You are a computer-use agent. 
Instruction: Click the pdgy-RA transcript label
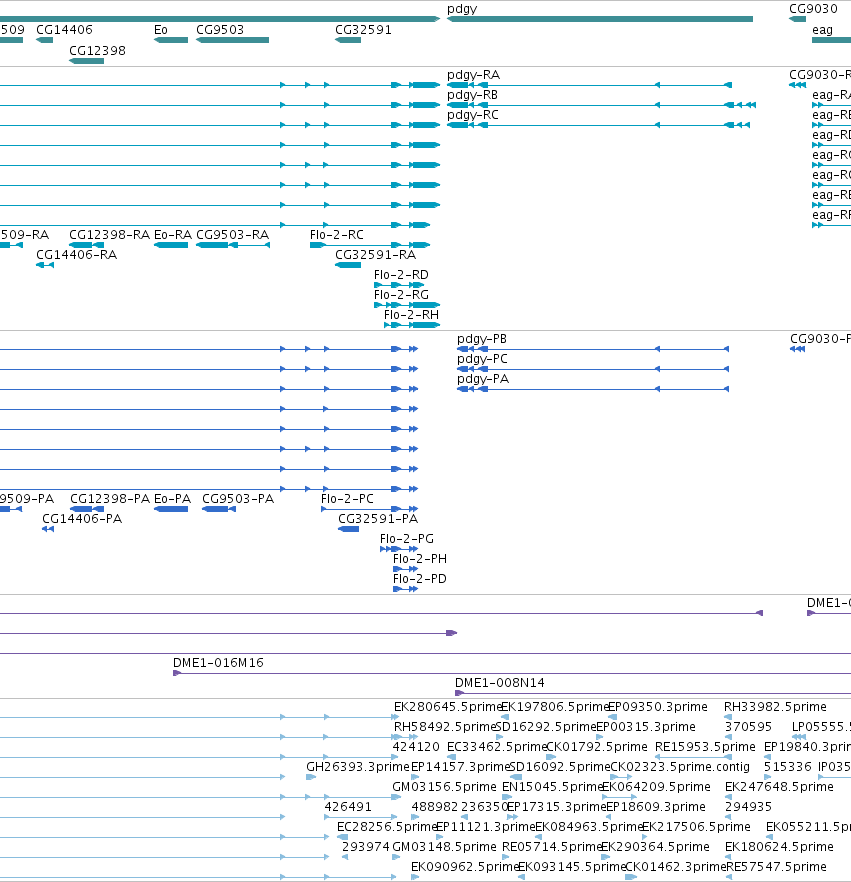[473, 75]
